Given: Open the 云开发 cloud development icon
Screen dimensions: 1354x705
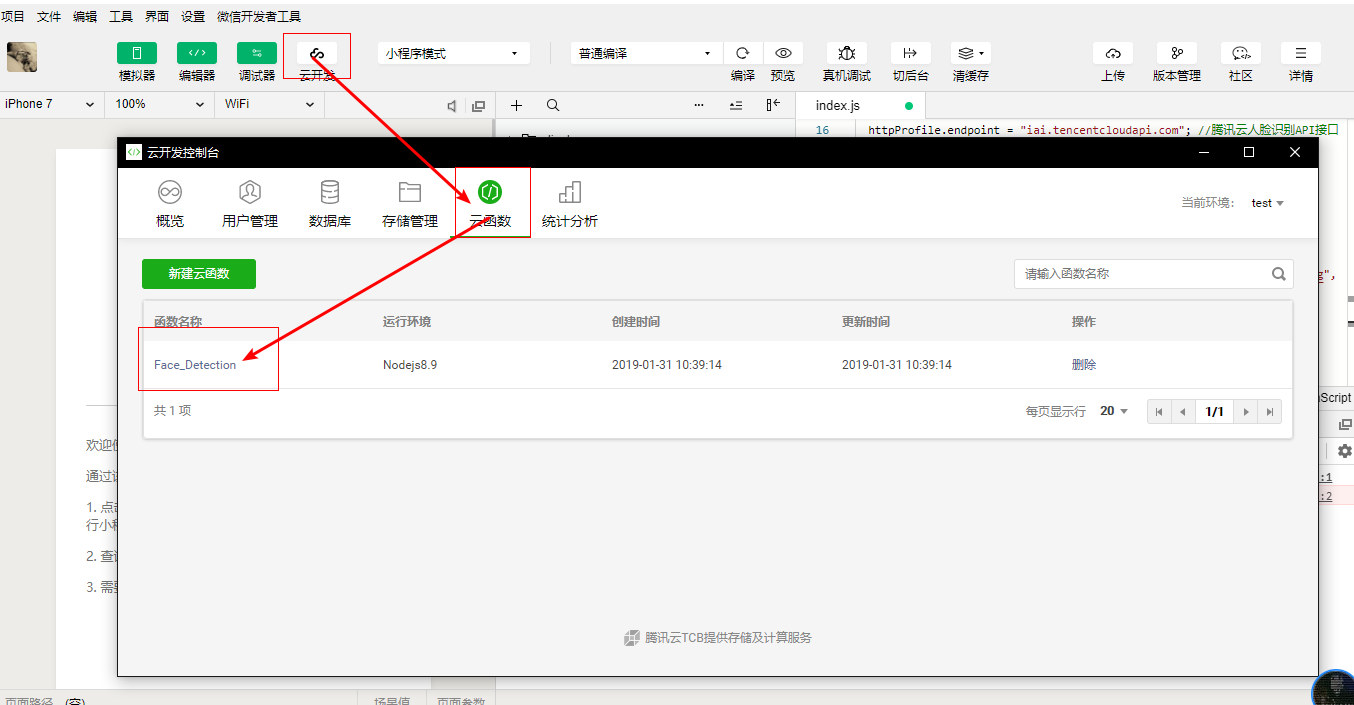Looking at the screenshot, I should pyautogui.click(x=317, y=54).
